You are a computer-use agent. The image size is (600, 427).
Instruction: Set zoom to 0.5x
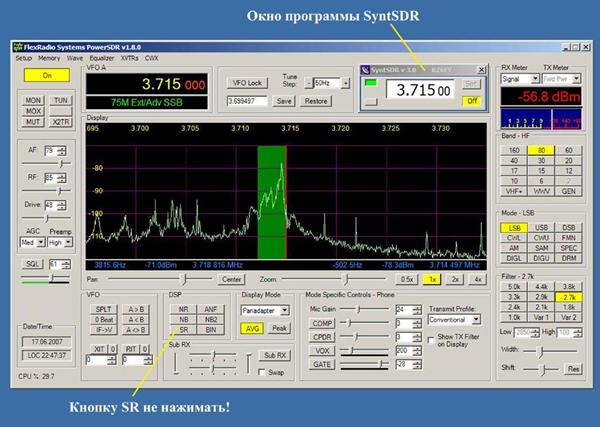pos(406,279)
